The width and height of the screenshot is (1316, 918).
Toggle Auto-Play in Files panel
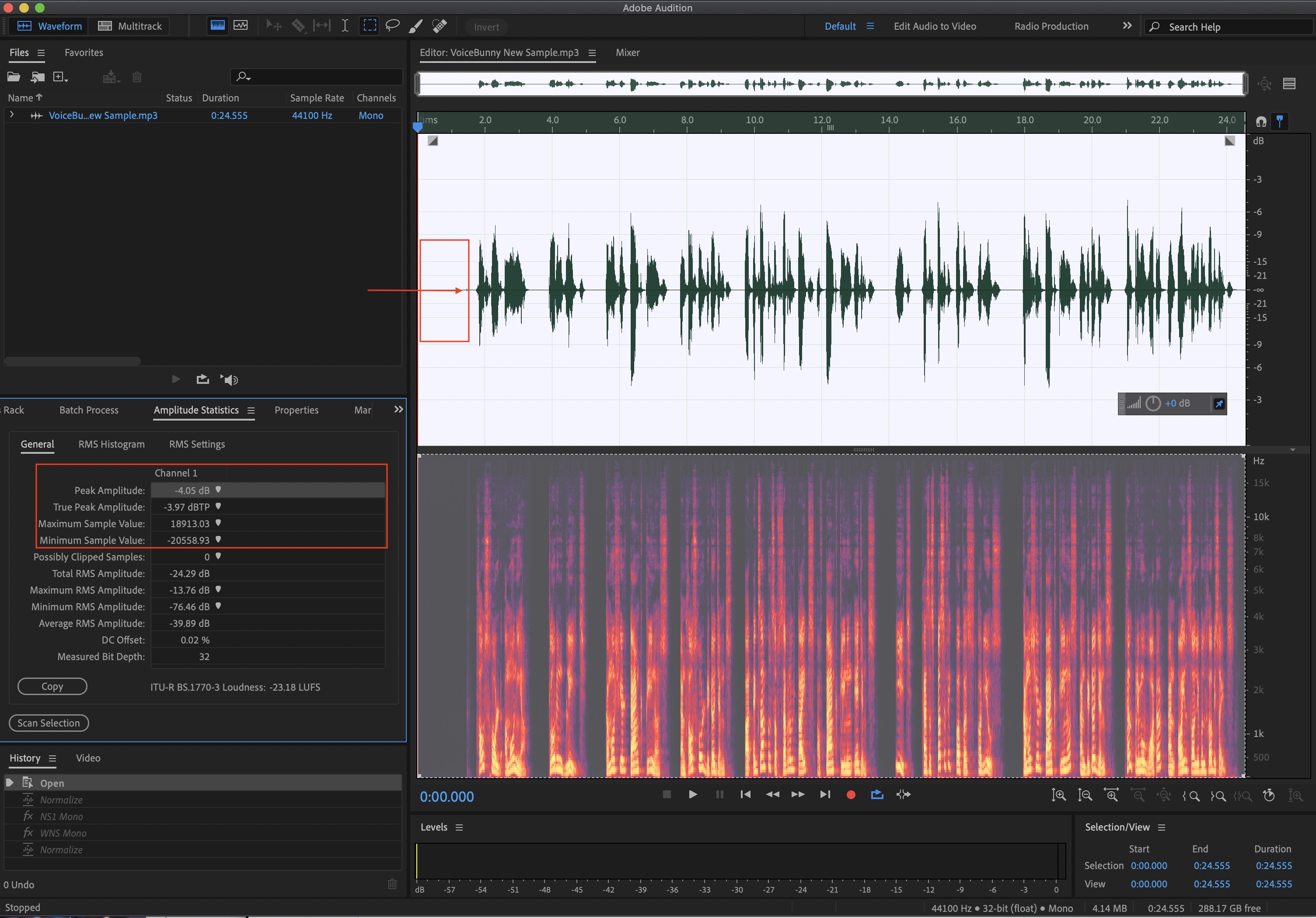click(x=229, y=379)
